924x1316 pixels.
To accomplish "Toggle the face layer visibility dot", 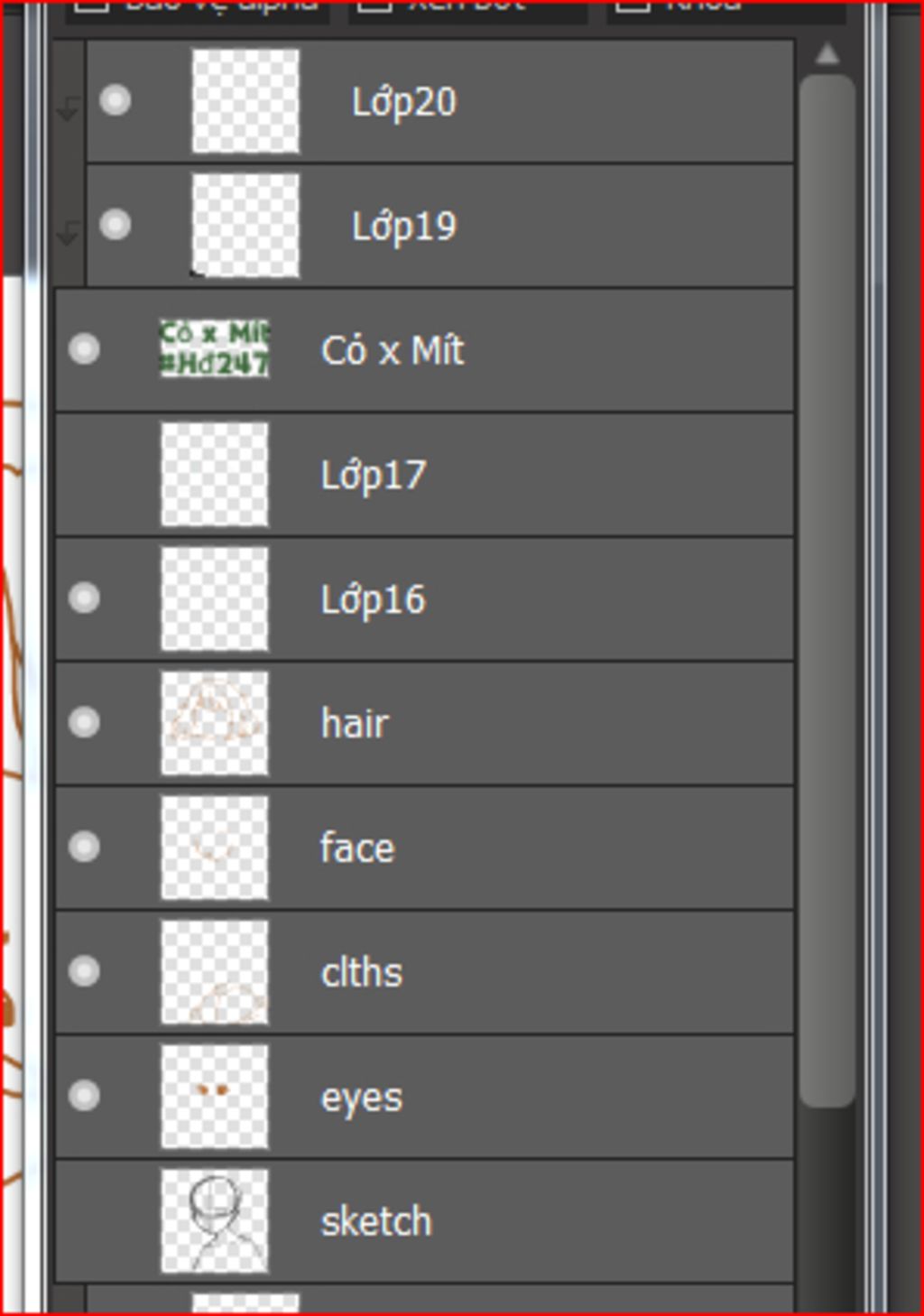I will pos(84,848).
